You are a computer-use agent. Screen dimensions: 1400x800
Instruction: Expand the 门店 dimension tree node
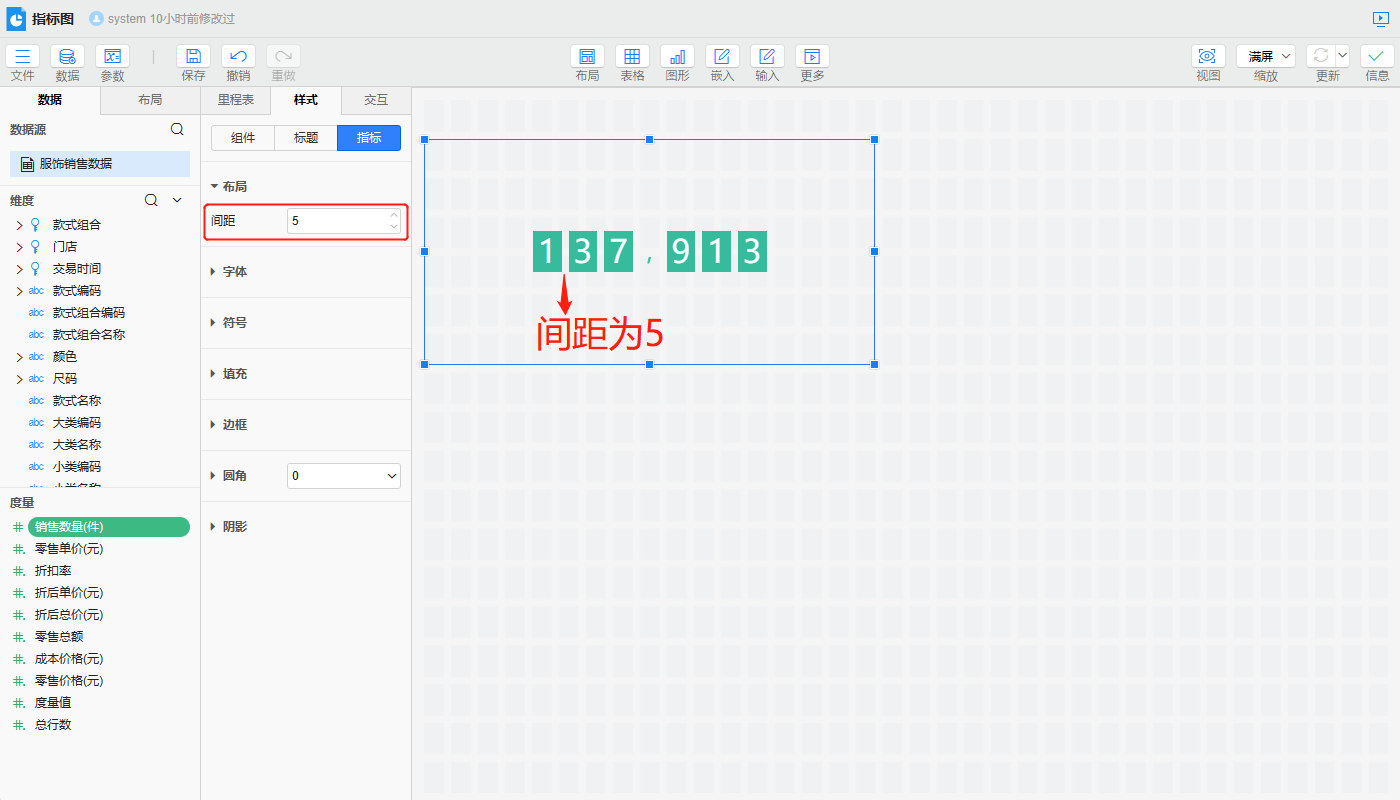(x=19, y=247)
